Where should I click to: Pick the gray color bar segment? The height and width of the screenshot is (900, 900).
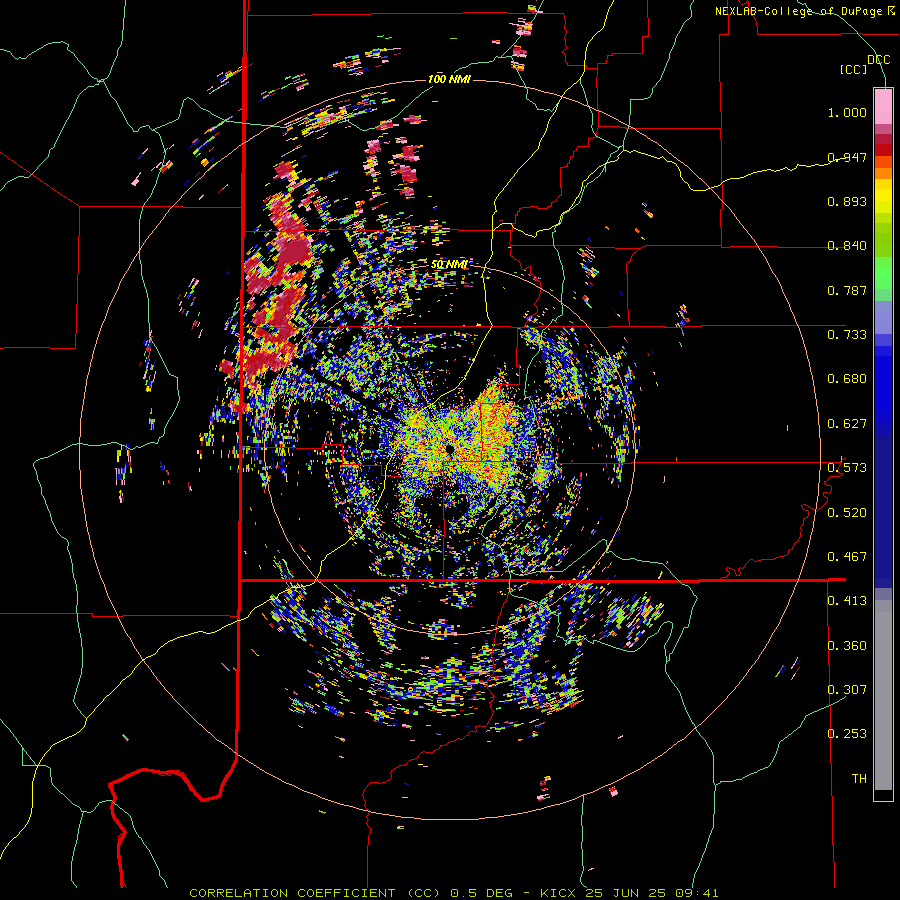(x=883, y=695)
